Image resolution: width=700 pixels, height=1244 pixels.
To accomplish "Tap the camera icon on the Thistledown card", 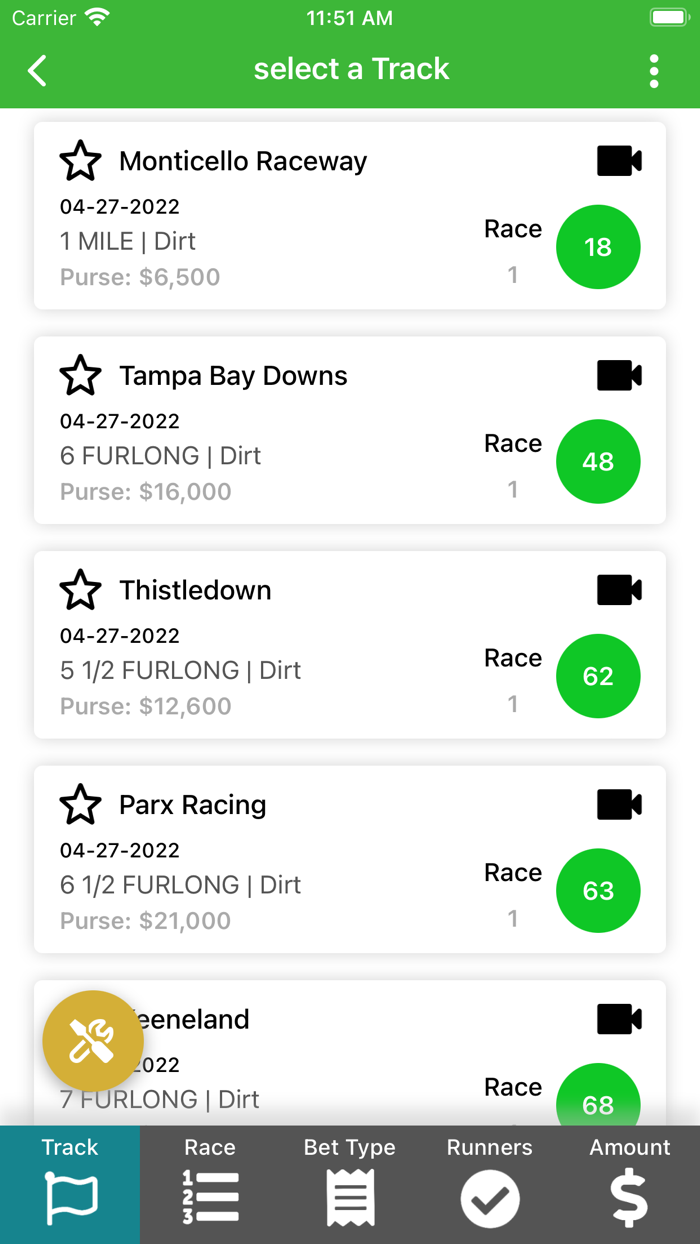I will coord(618,589).
